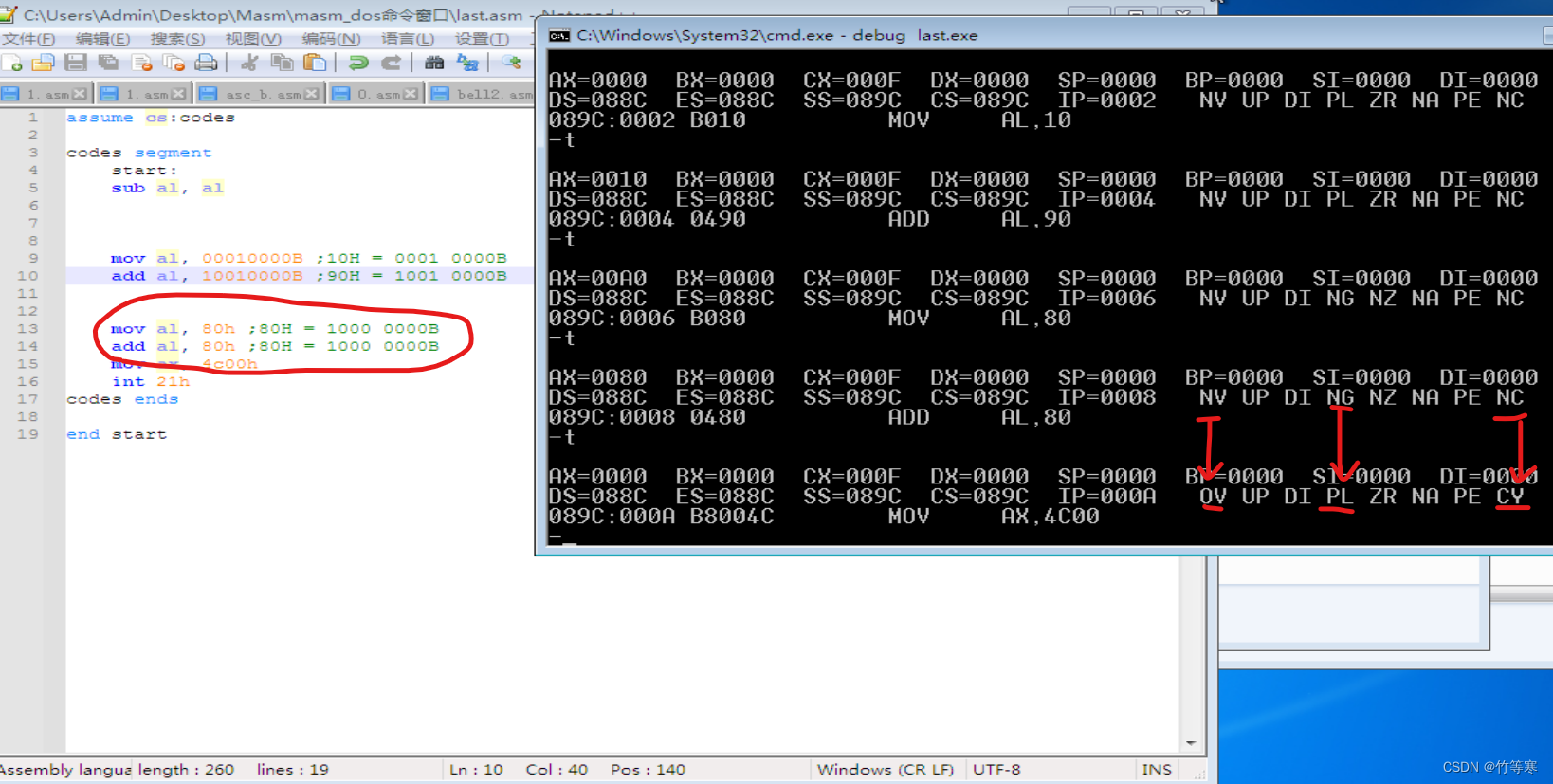Click the 'AX,4C00' operand in debug output

pos(1051,517)
